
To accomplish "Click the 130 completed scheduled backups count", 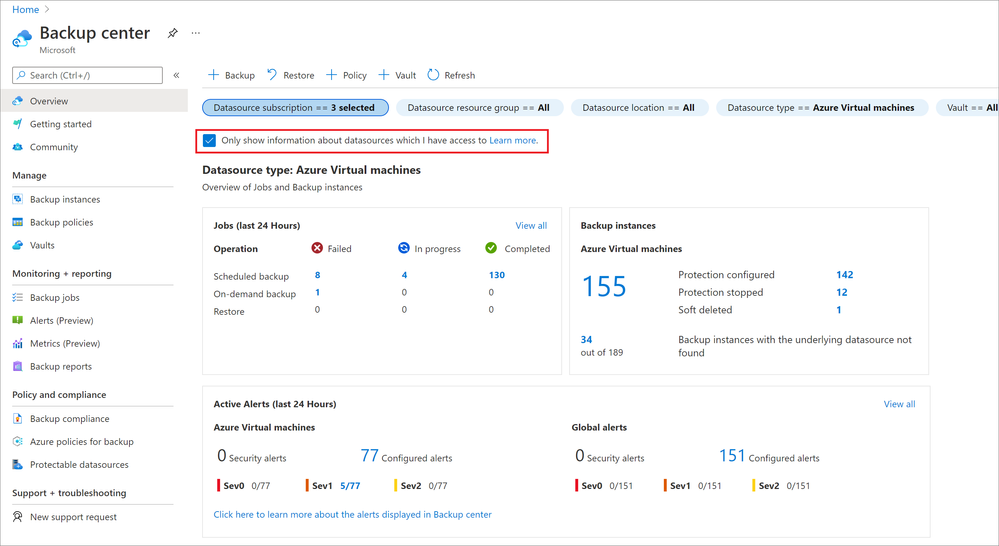I will 496,275.
